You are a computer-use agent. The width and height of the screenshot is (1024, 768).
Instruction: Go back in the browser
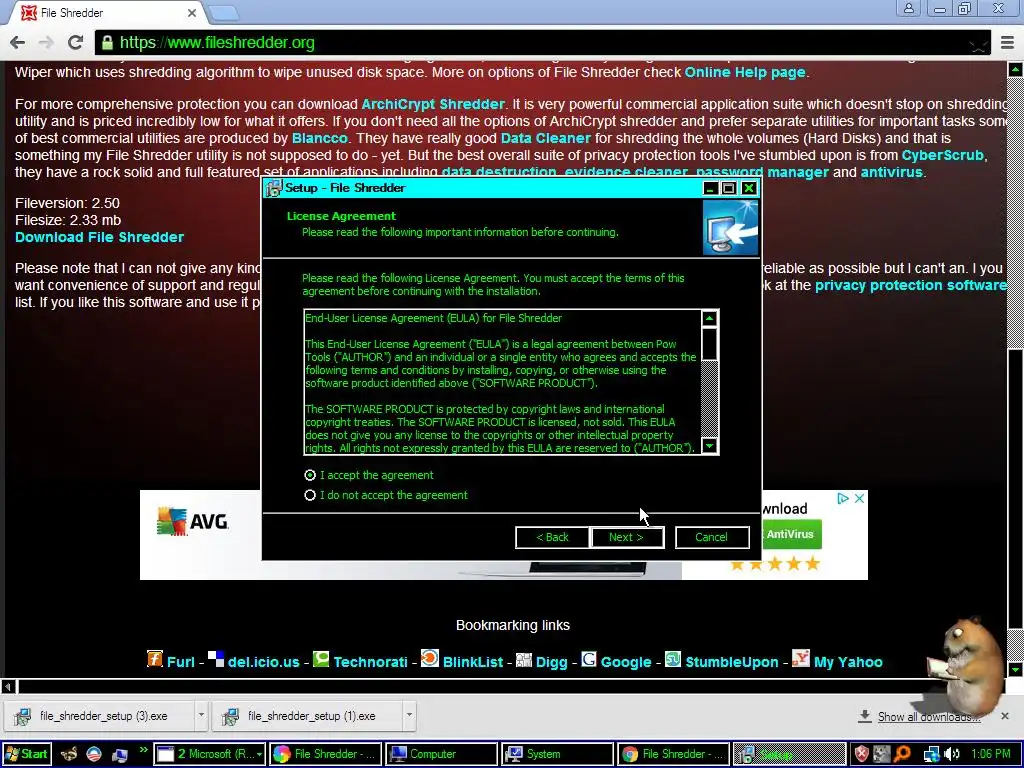[x=18, y=42]
